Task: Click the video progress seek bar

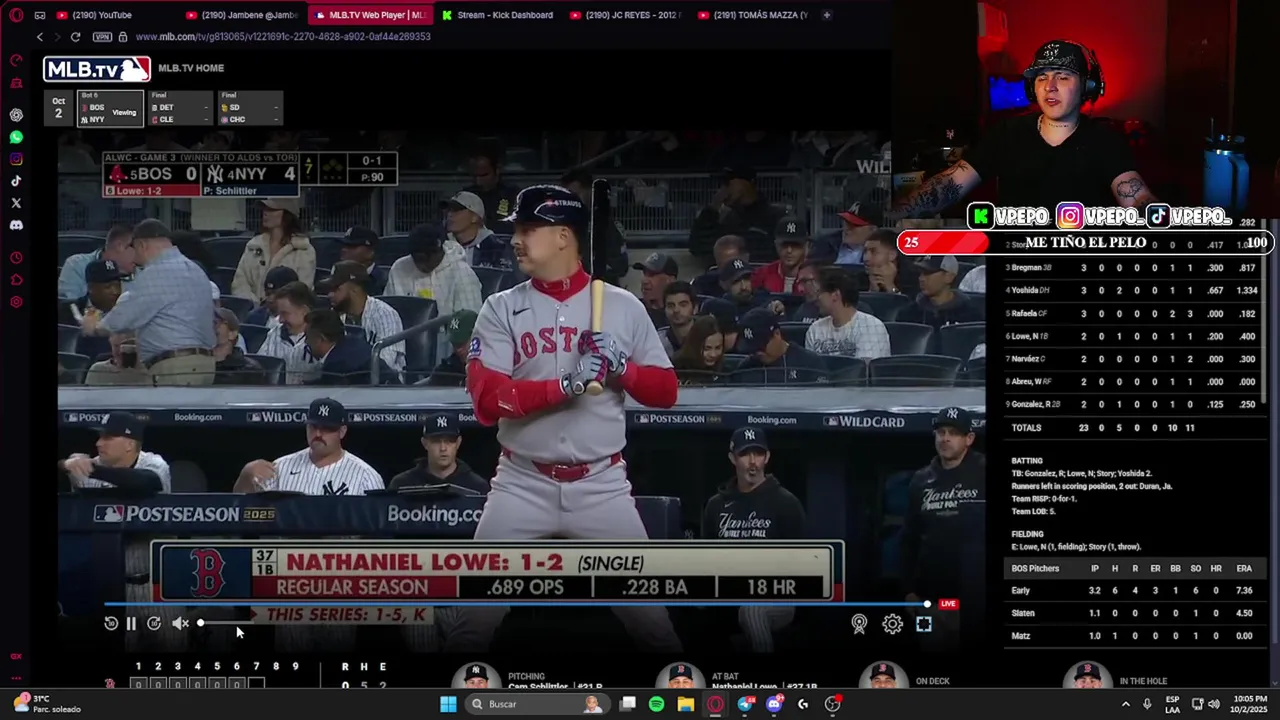Action: (516, 604)
